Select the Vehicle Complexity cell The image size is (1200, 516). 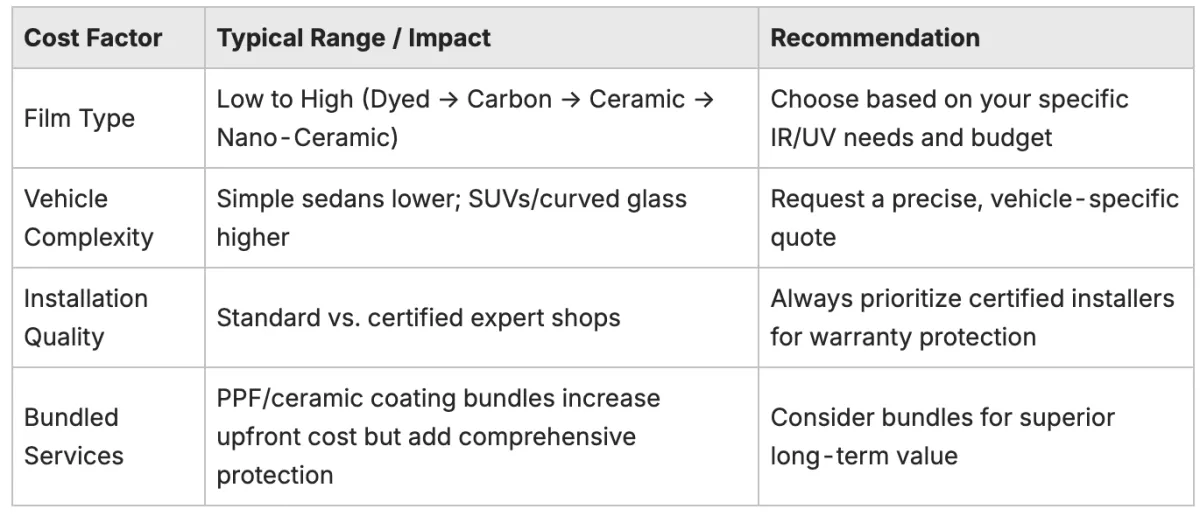[x=88, y=218]
